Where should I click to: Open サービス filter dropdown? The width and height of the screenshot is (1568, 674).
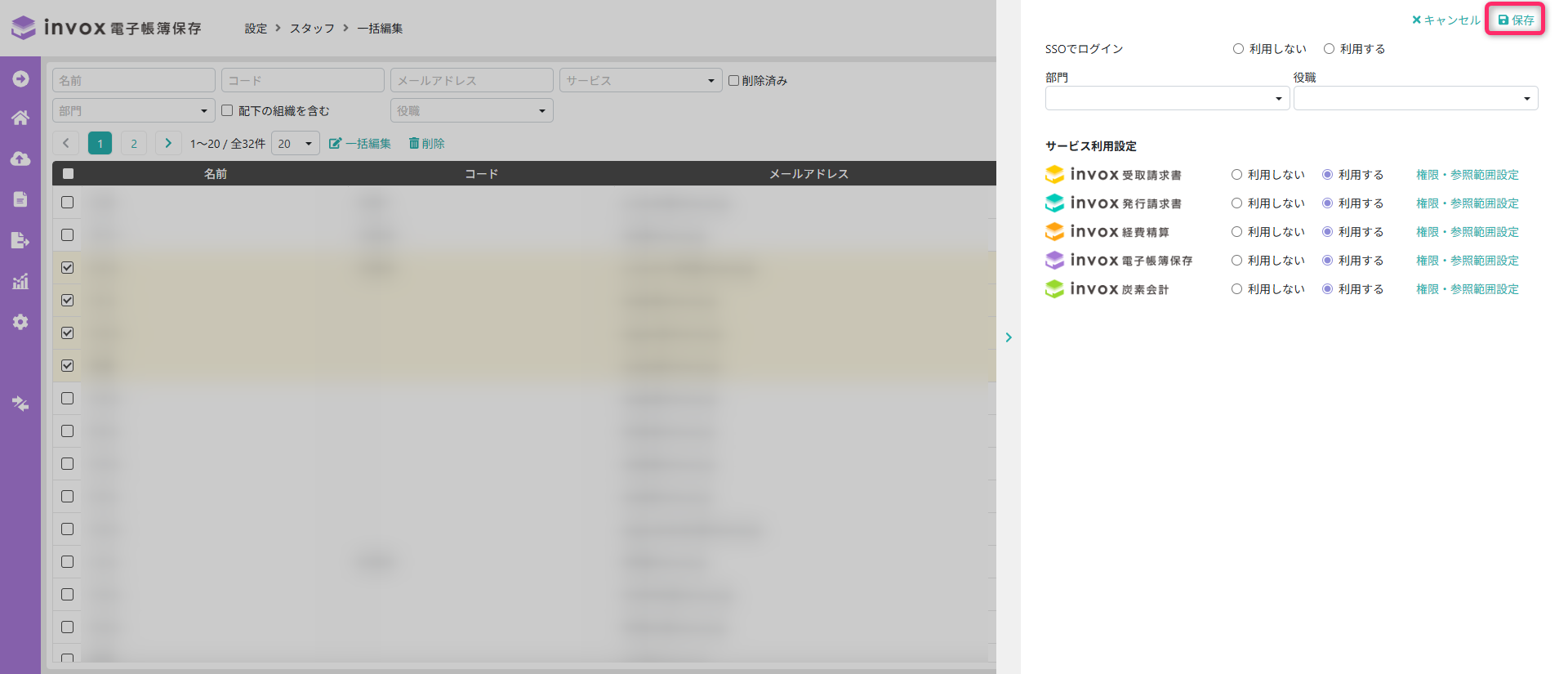641,80
